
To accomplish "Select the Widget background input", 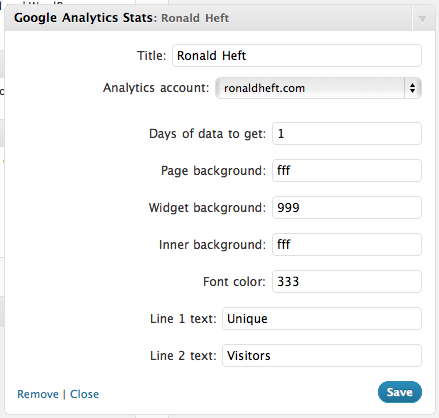I will 347,208.
